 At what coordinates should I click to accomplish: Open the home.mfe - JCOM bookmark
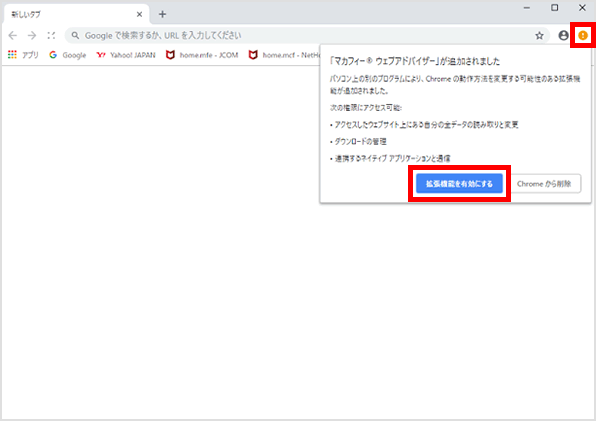[202, 55]
